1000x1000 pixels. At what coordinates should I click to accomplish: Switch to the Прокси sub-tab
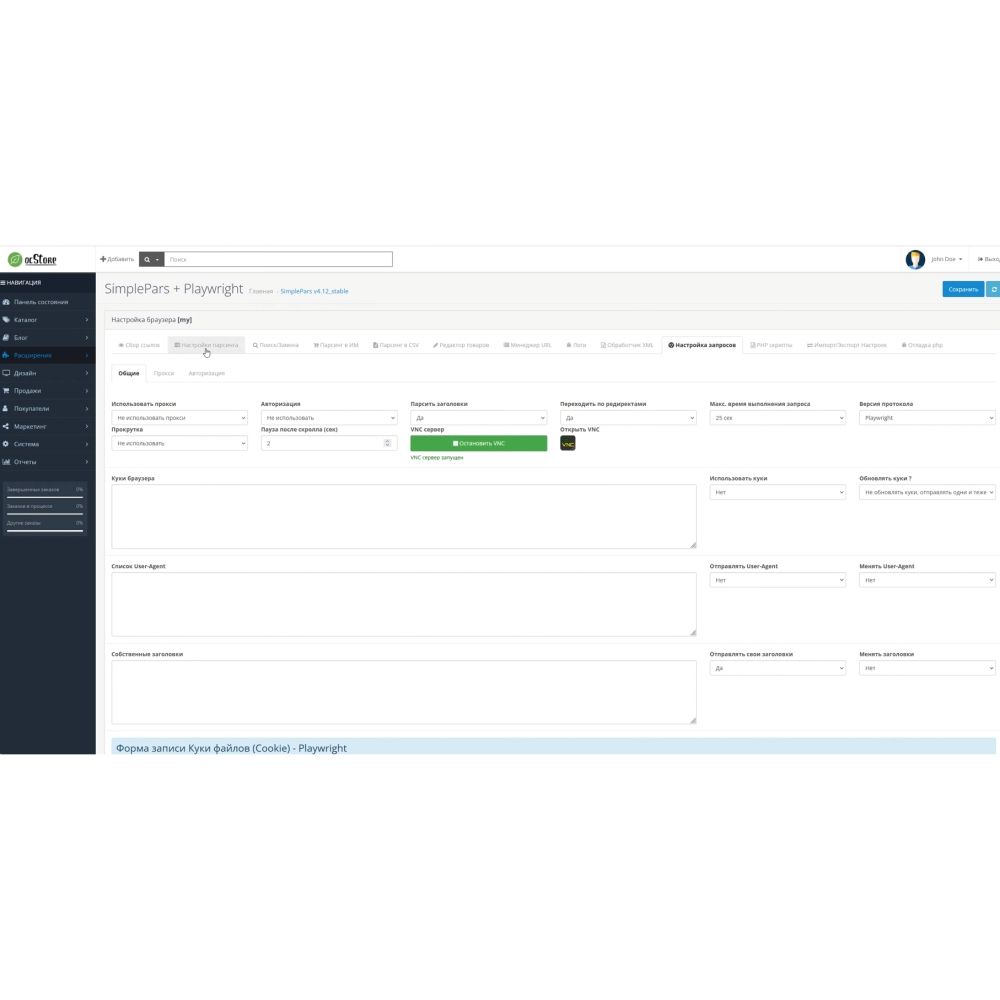click(x=164, y=373)
